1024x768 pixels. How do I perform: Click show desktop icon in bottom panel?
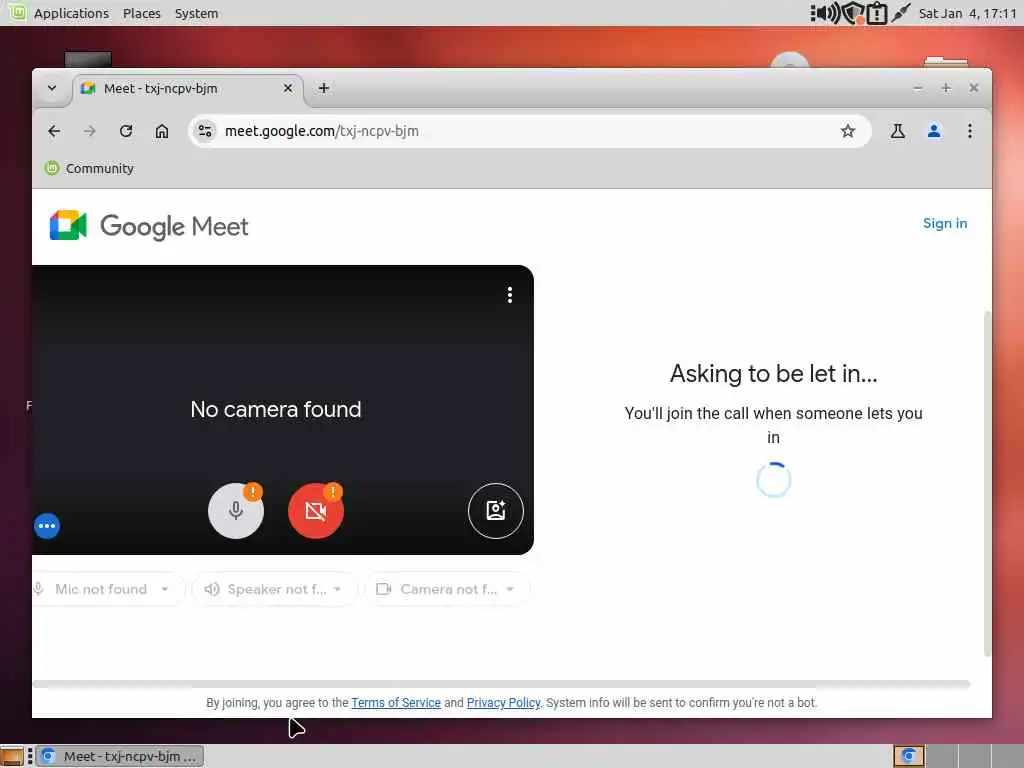pos(11,756)
